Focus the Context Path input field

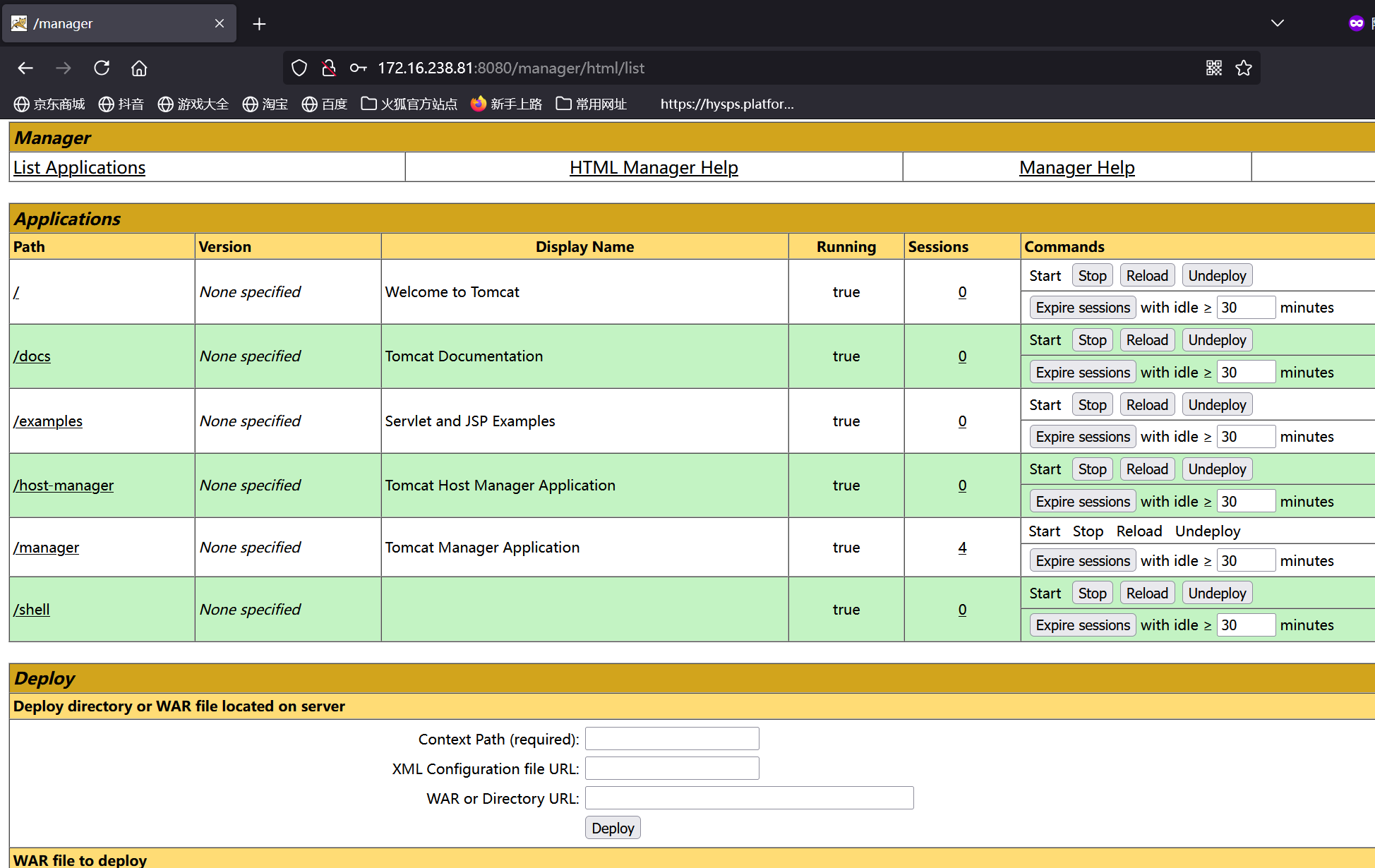[x=672, y=739]
